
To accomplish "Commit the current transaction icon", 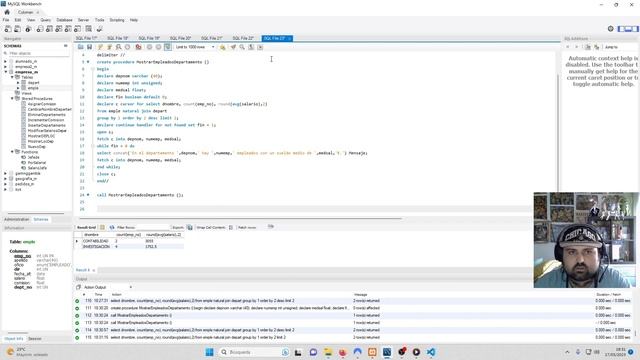I will point(149,47).
